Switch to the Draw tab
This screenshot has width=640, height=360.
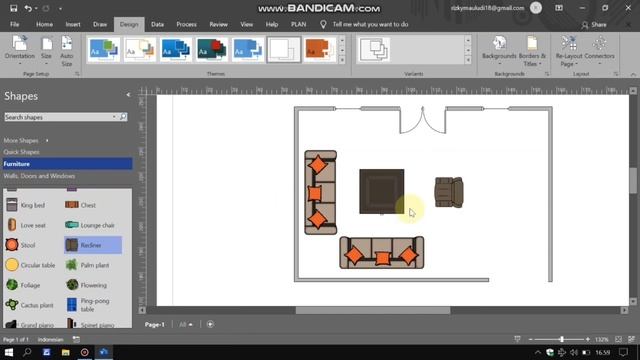(x=100, y=24)
